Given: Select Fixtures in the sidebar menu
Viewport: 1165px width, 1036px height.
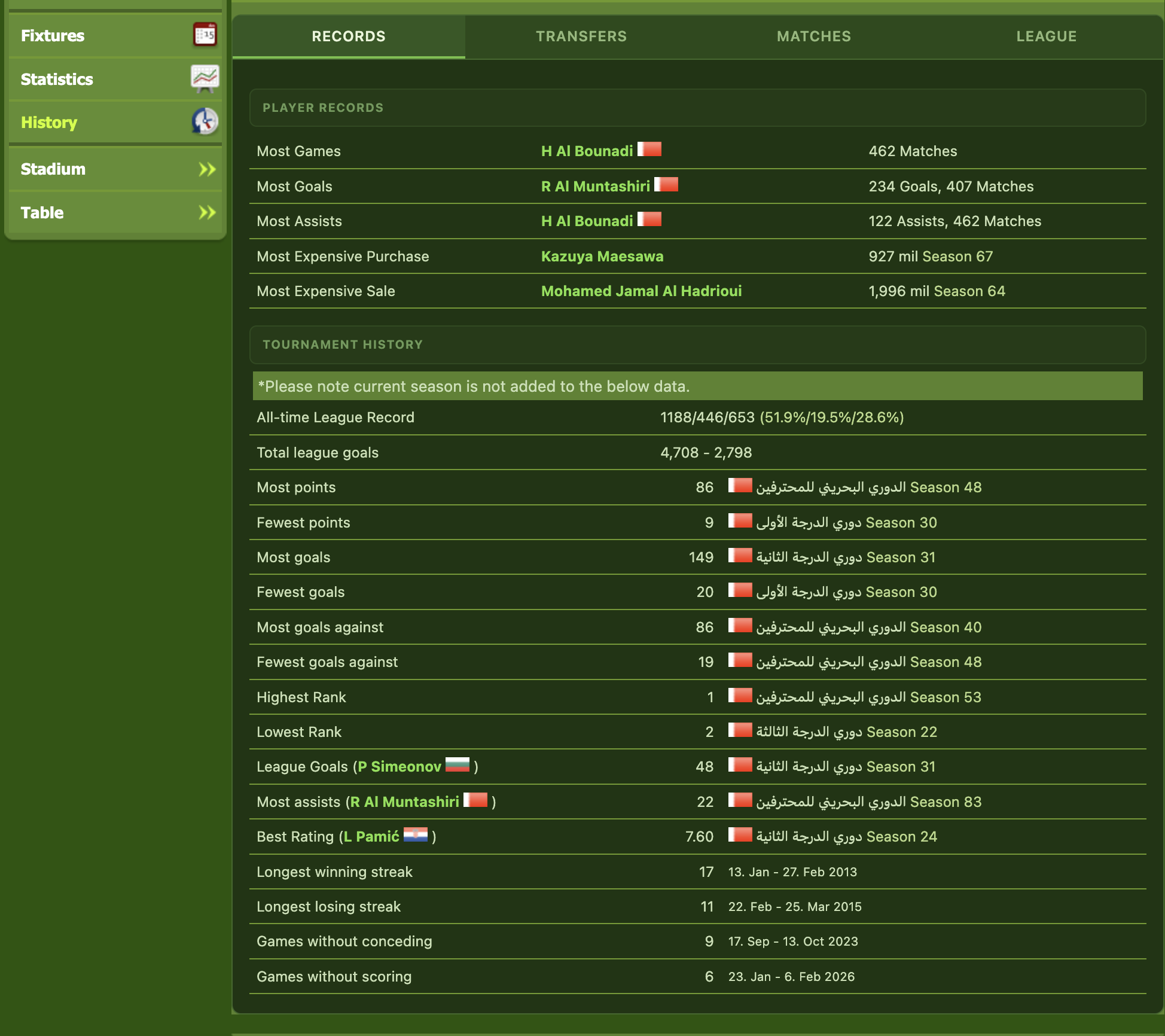Looking at the screenshot, I should (115, 35).
